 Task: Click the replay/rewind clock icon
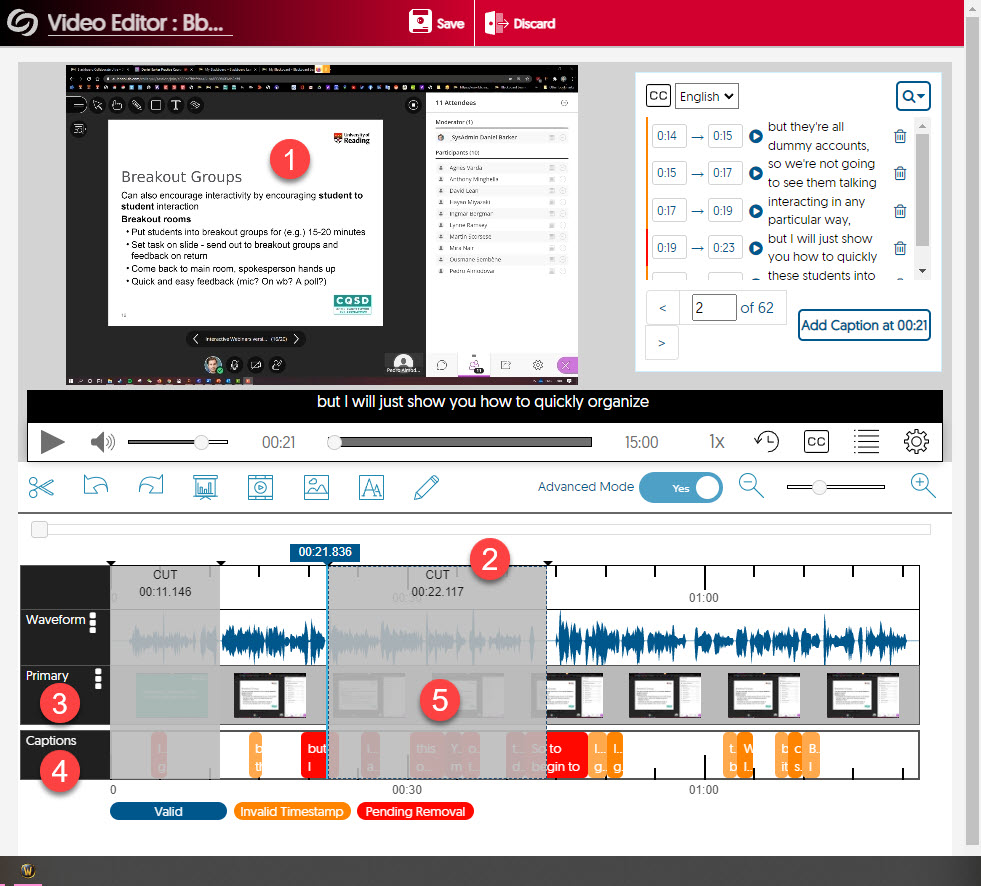[766, 442]
